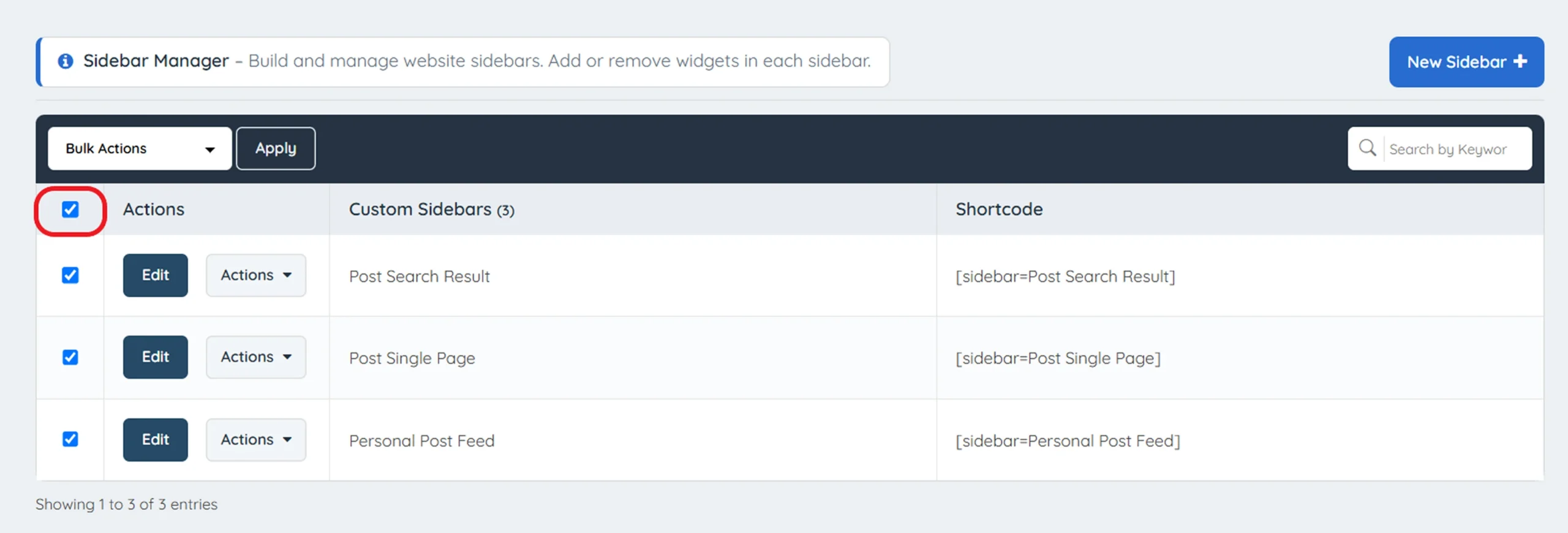The image size is (1568, 533).
Task: Click the magnifying glass search icon
Action: click(x=1367, y=148)
